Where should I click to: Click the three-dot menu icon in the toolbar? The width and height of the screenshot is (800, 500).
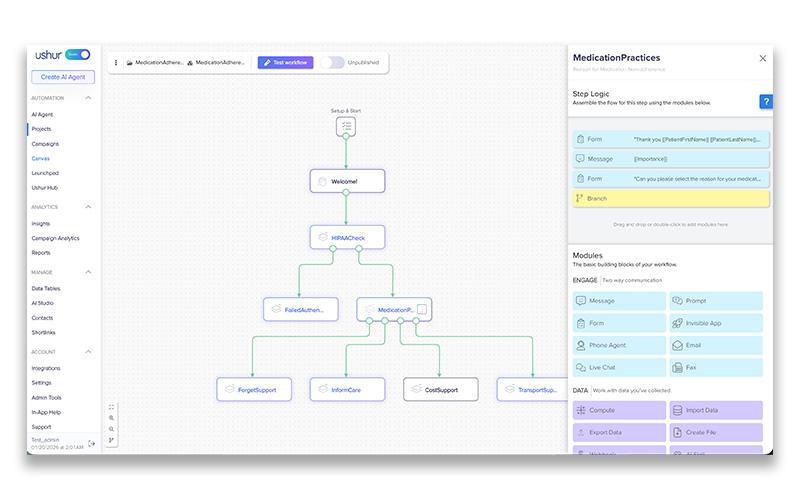click(116, 63)
